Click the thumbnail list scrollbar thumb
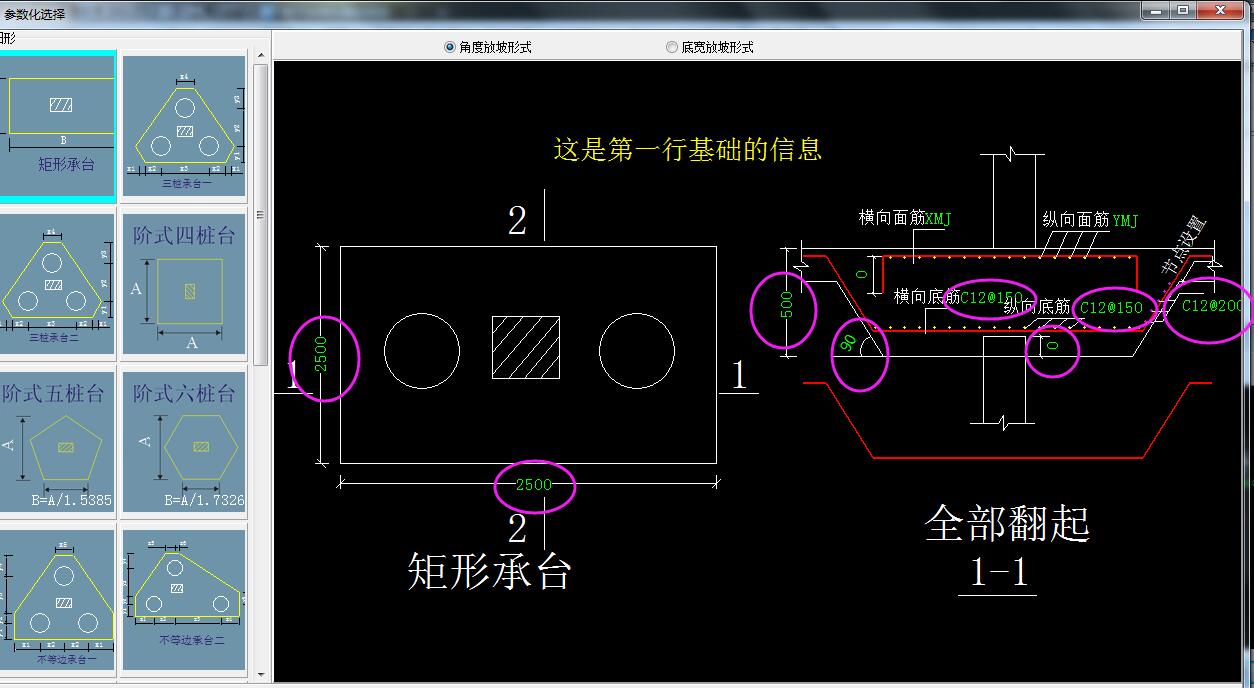1254x688 pixels. 260,214
